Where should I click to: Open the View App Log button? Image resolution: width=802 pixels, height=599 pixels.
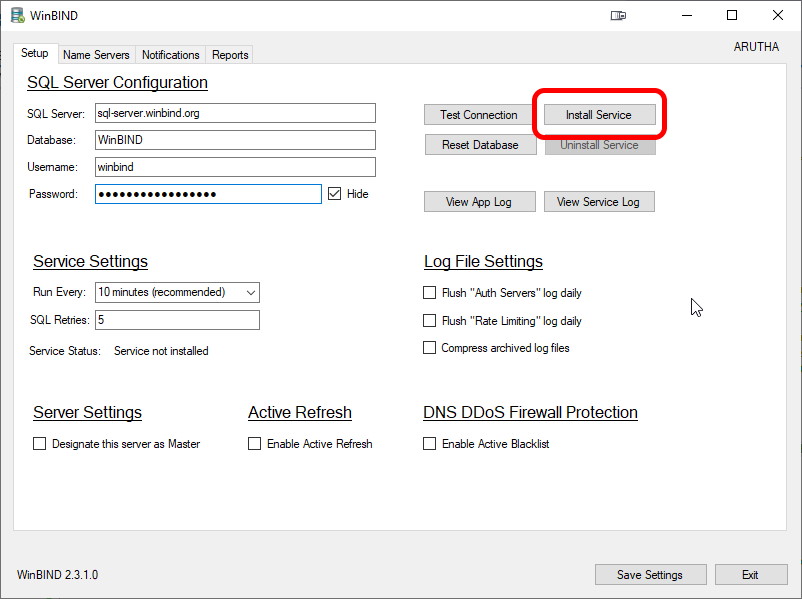[479, 202]
